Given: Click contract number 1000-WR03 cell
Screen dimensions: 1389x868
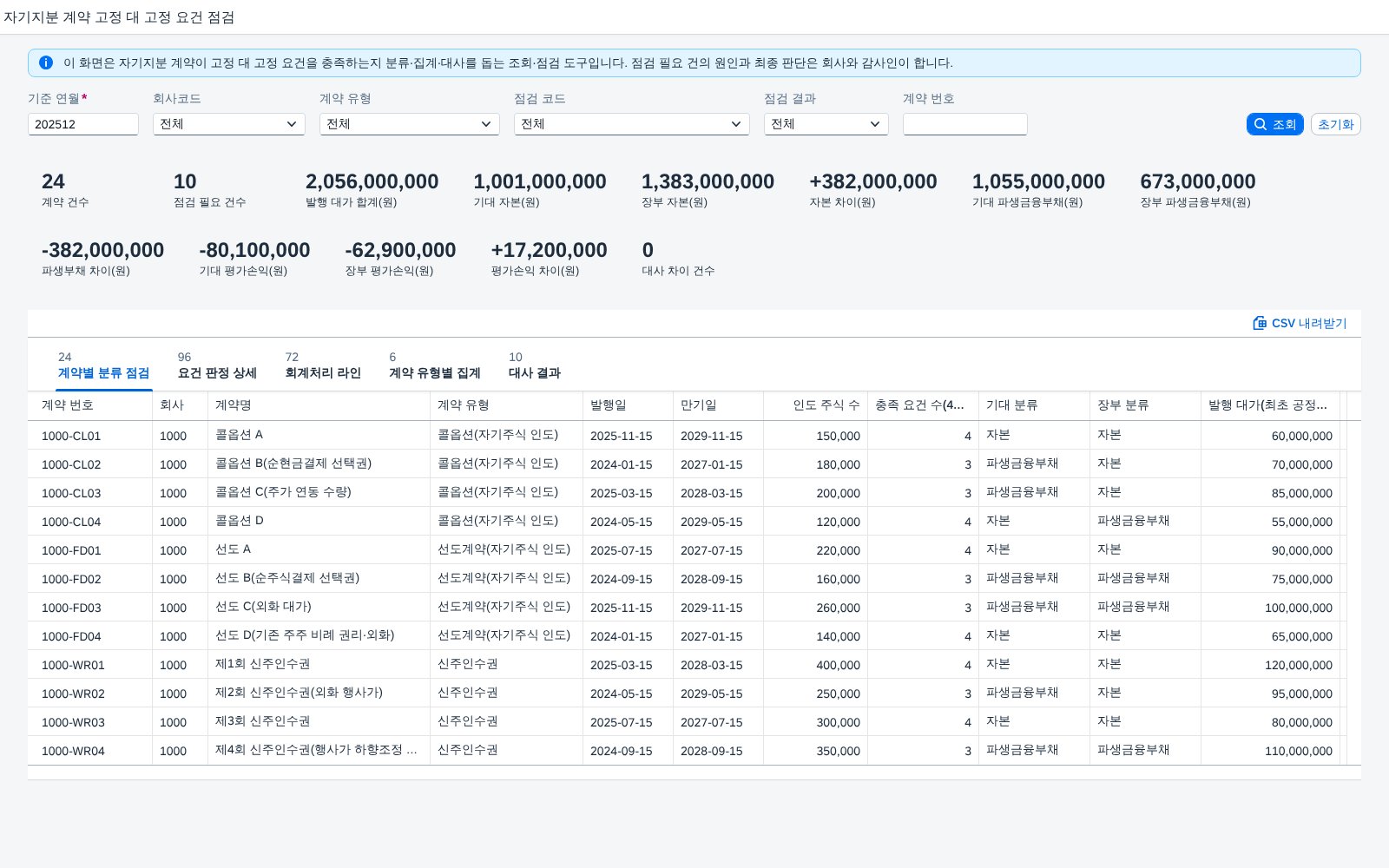Looking at the screenshot, I should tap(90, 722).
